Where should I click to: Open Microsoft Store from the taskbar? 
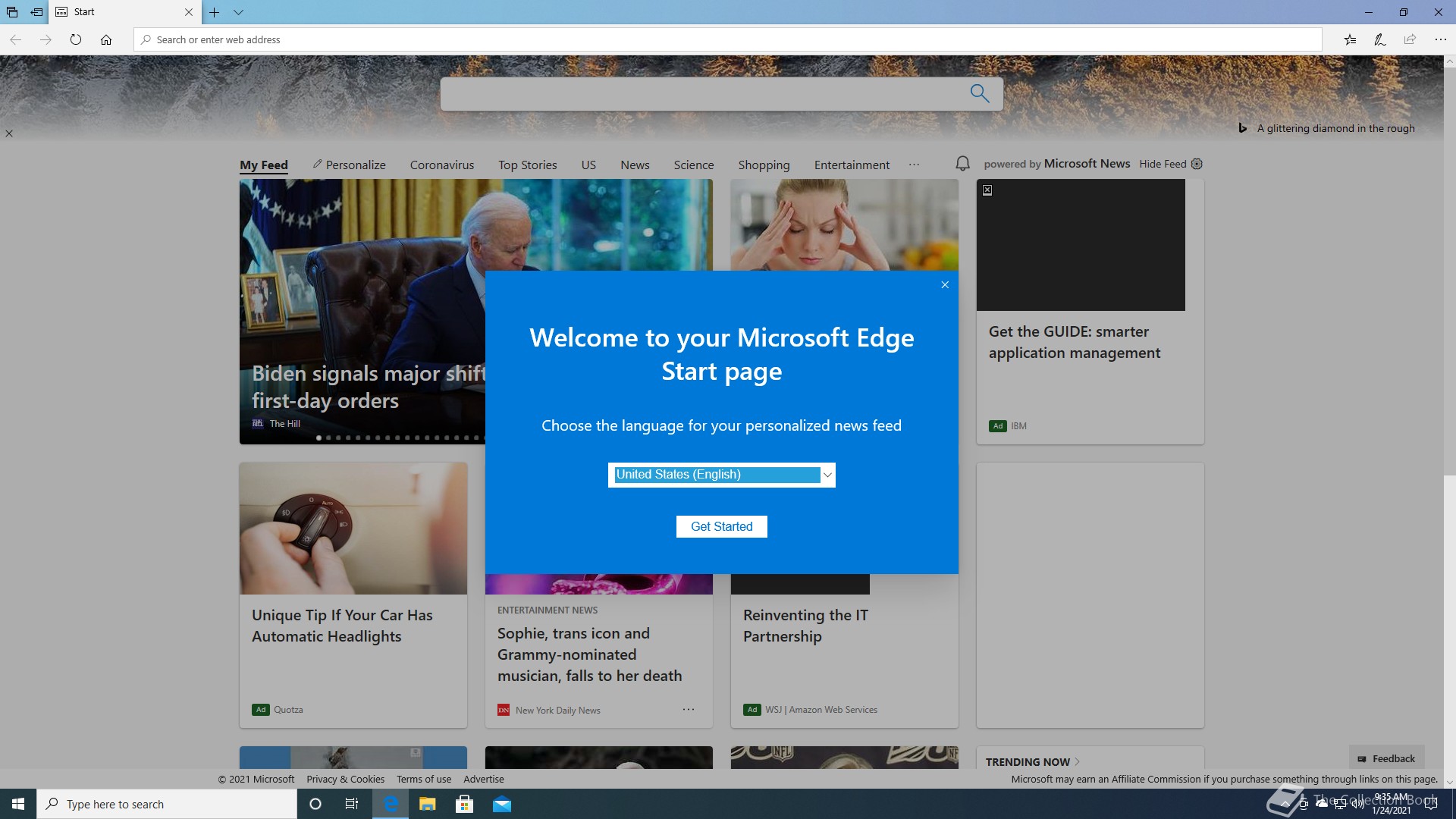point(464,804)
